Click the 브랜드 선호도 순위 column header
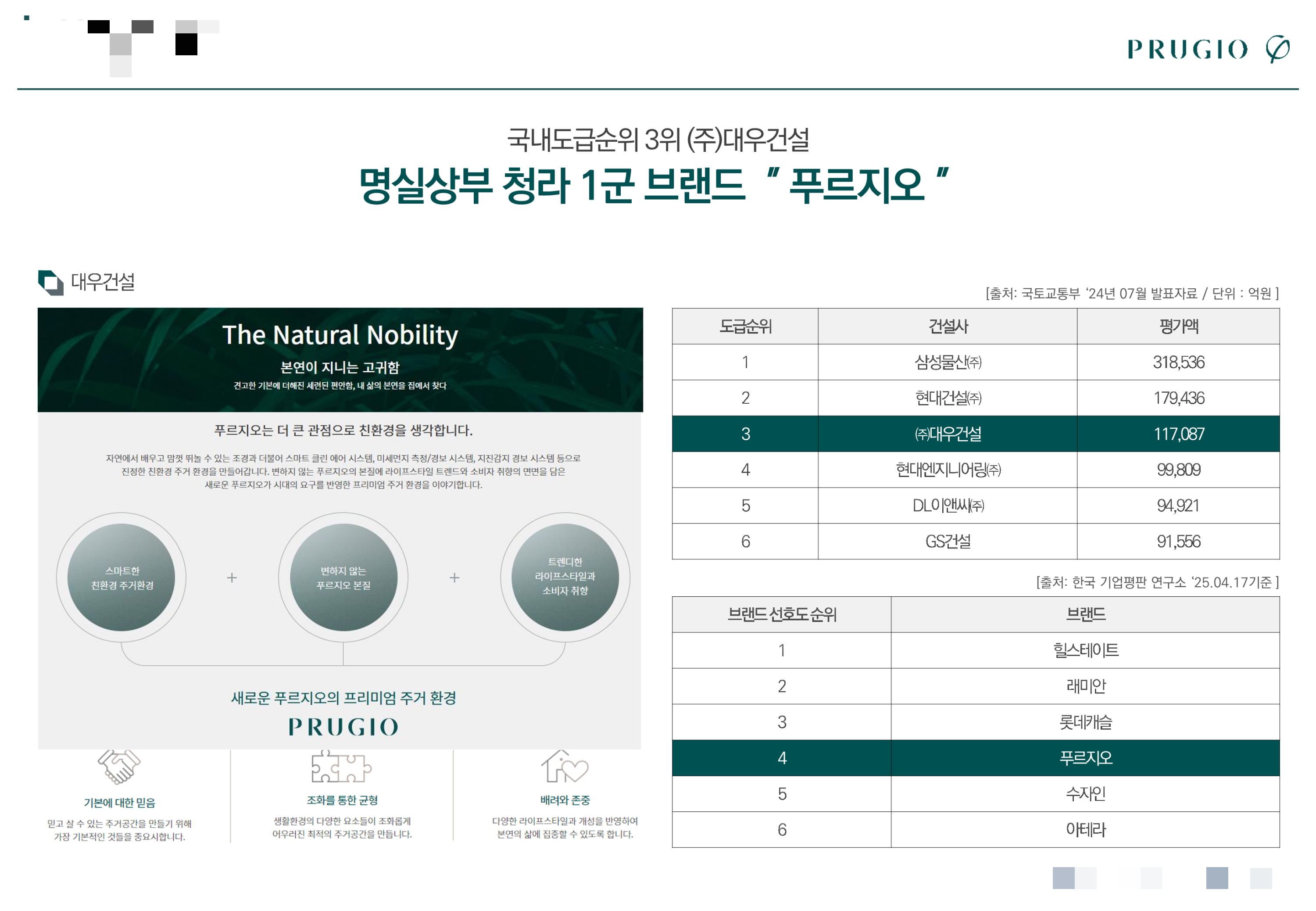Viewport: 1316px width, 911px height. coord(782,614)
